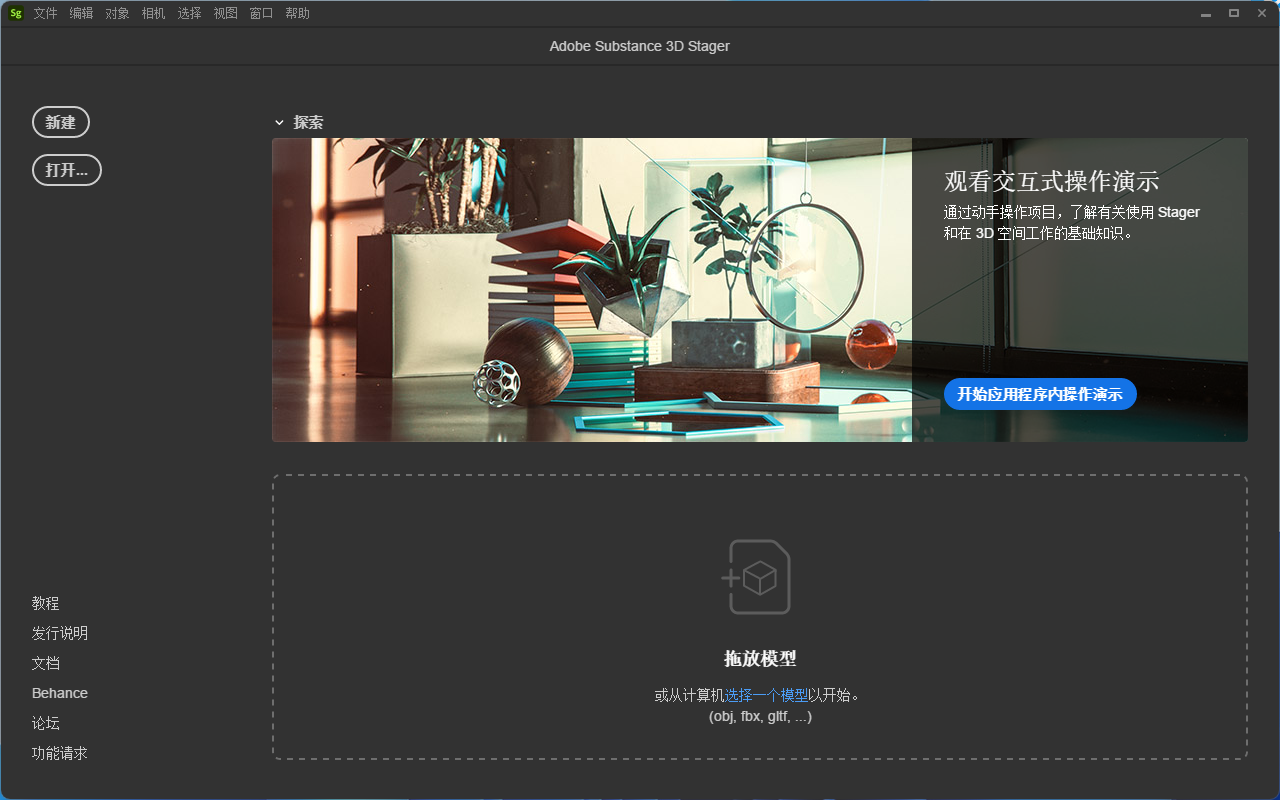The image size is (1280, 800).
Task: Open the 发行说明 link
Action: (x=60, y=633)
